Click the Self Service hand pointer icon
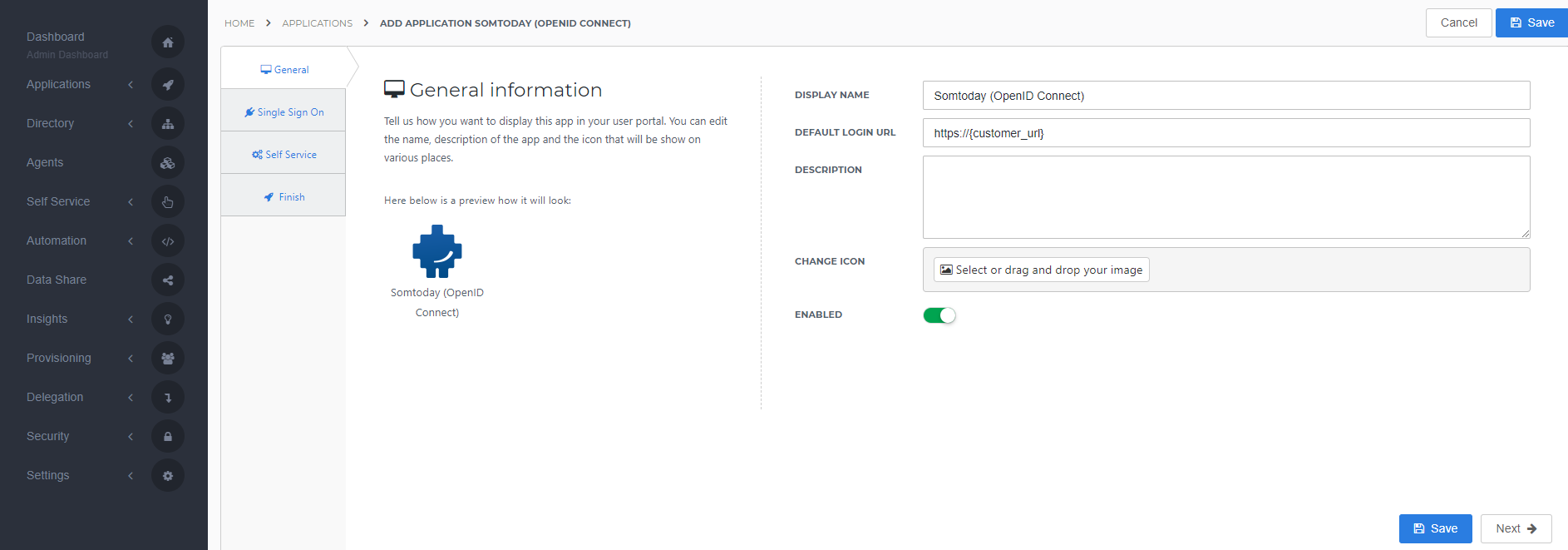 168,201
